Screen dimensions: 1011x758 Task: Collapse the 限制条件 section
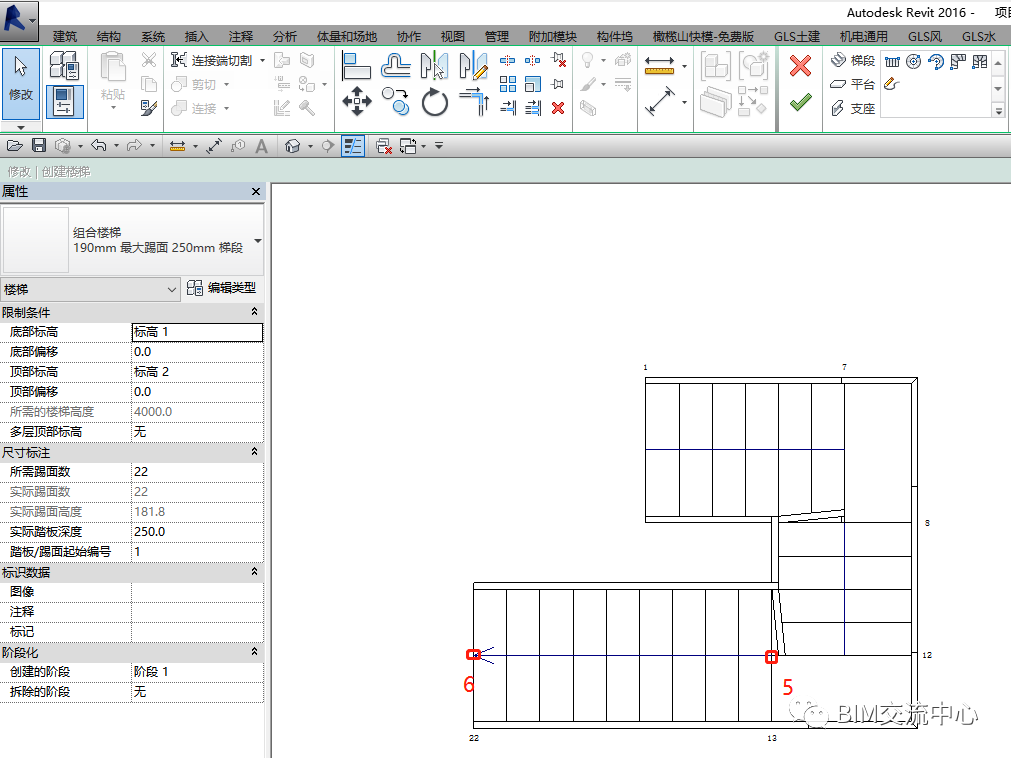click(x=254, y=312)
